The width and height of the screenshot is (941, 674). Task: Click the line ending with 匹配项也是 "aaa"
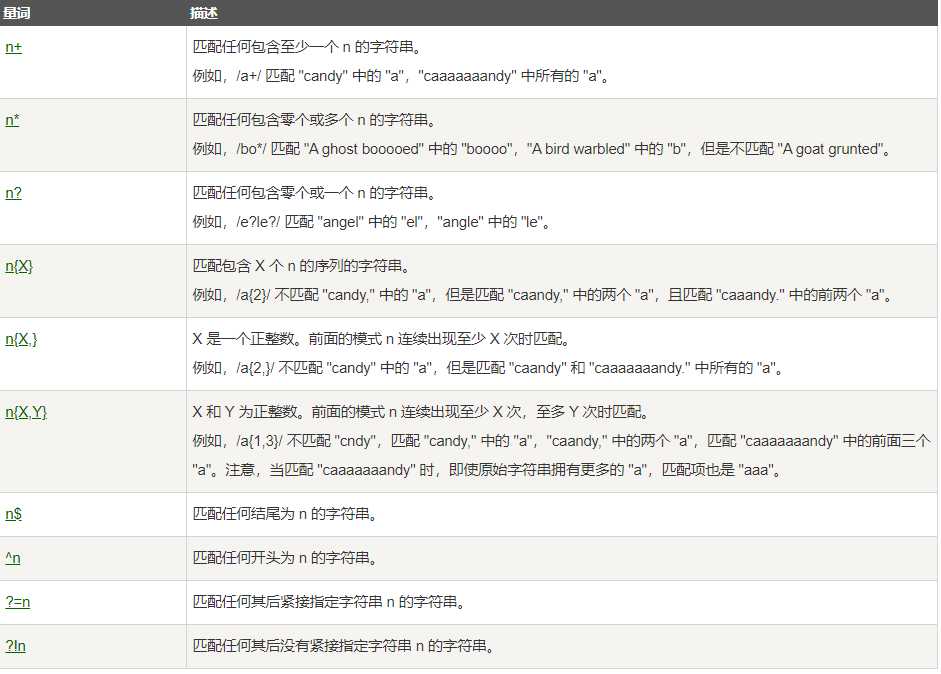pos(487,470)
